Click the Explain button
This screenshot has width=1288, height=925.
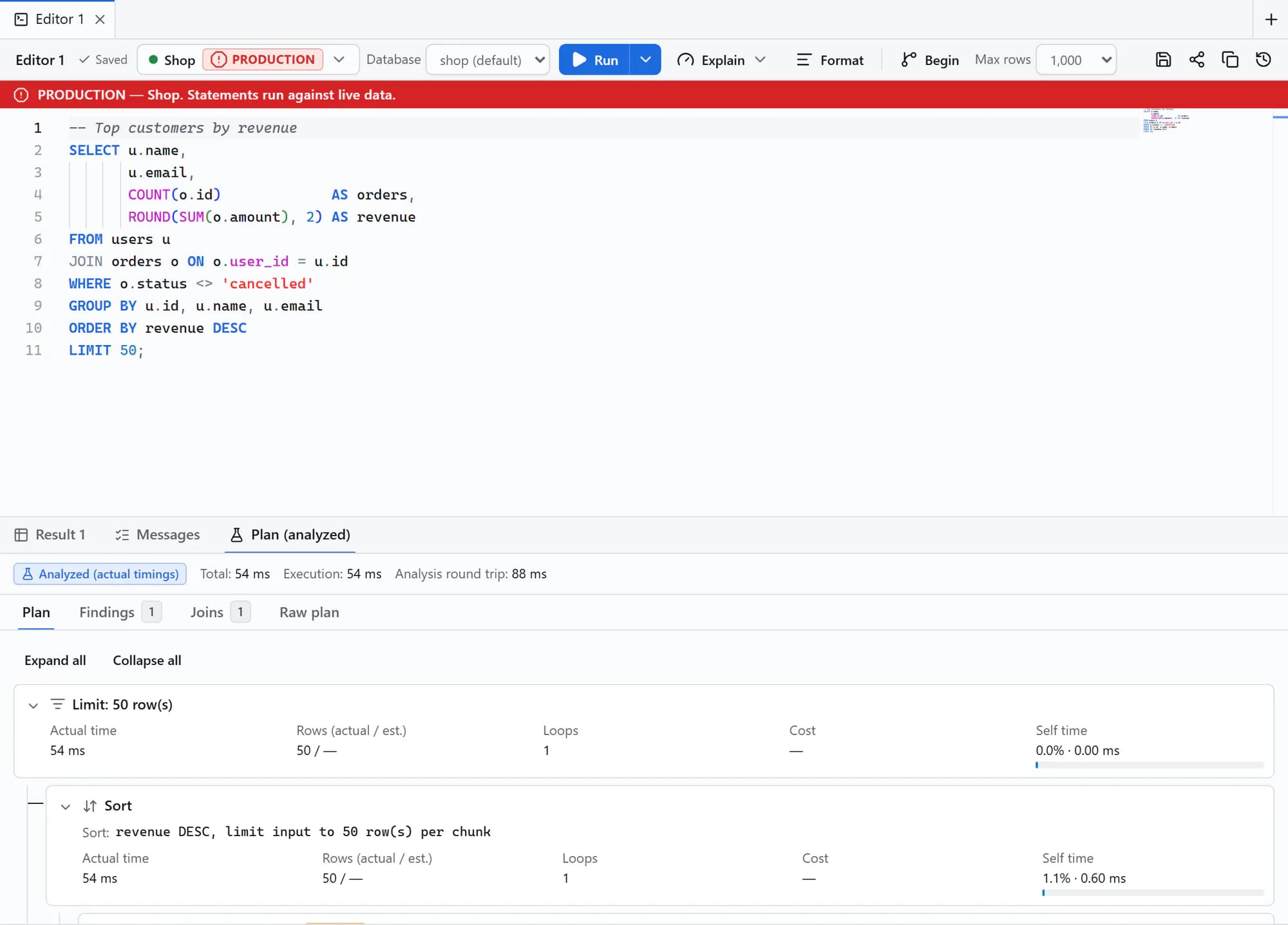pyautogui.click(x=711, y=60)
